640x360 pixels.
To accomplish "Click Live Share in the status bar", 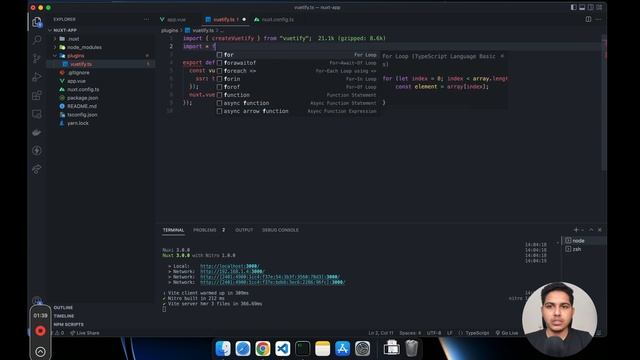I will pos(84,333).
